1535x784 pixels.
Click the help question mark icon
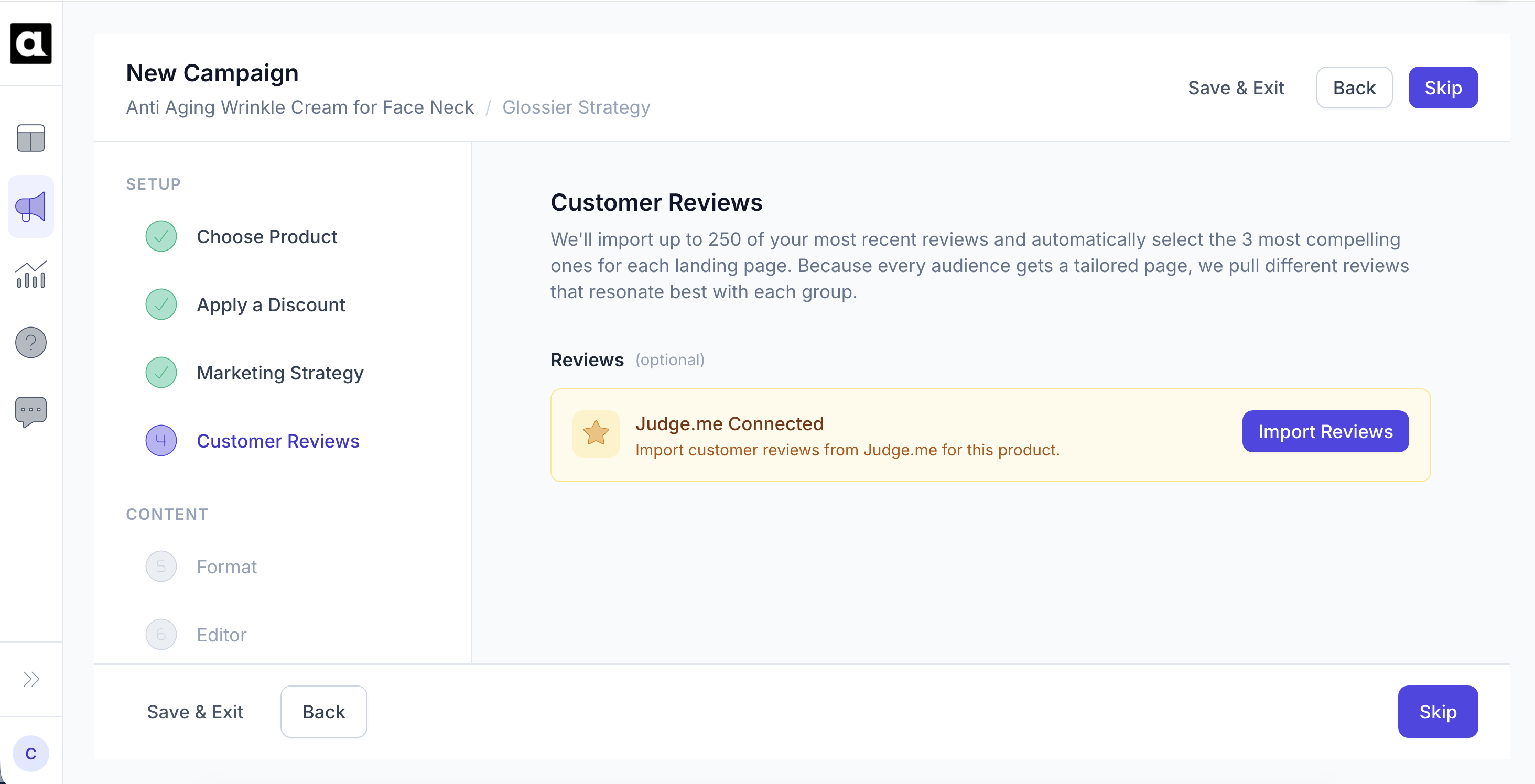tap(31, 343)
